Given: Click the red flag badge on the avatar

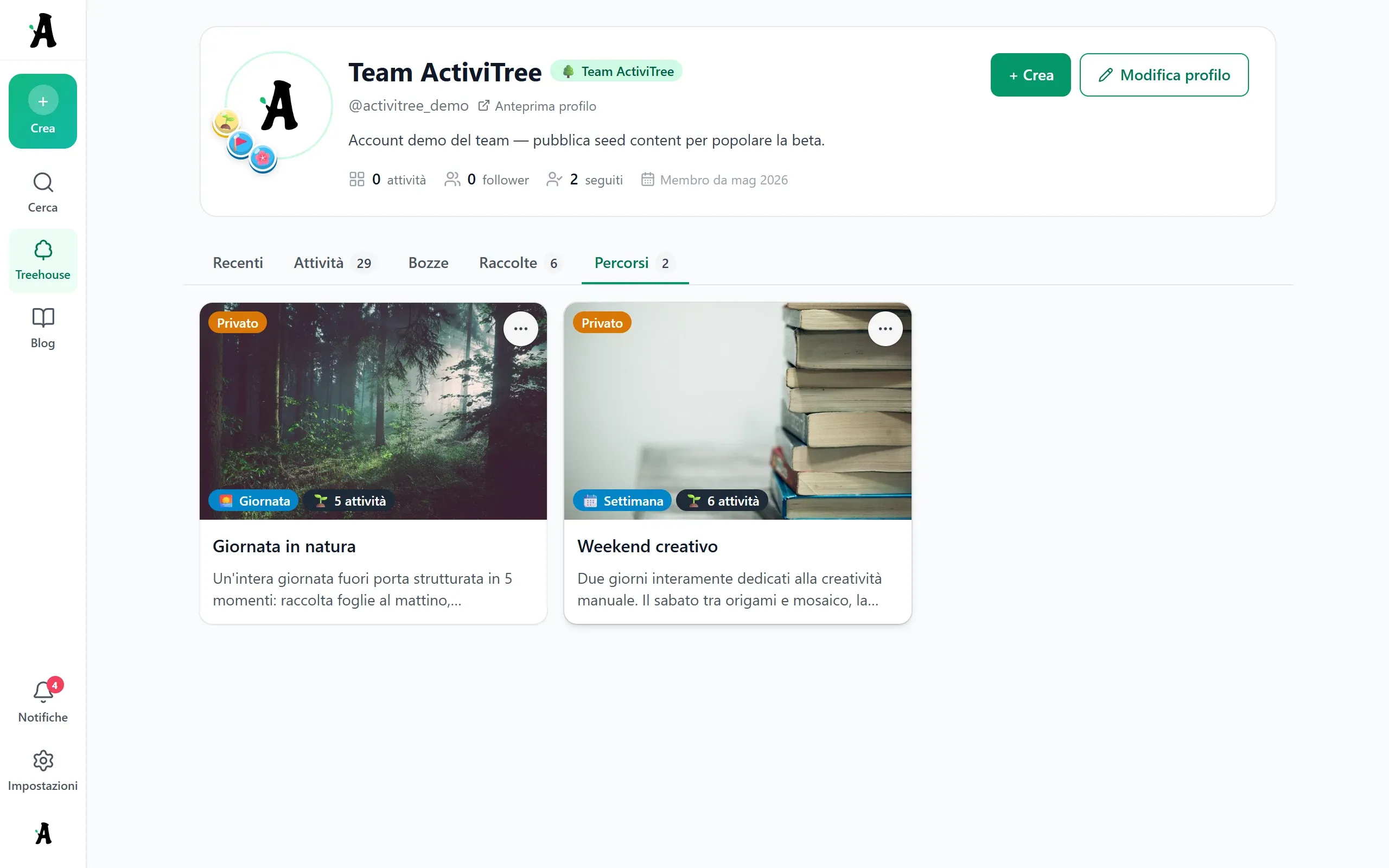Looking at the screenshot, I should point(240,144).
